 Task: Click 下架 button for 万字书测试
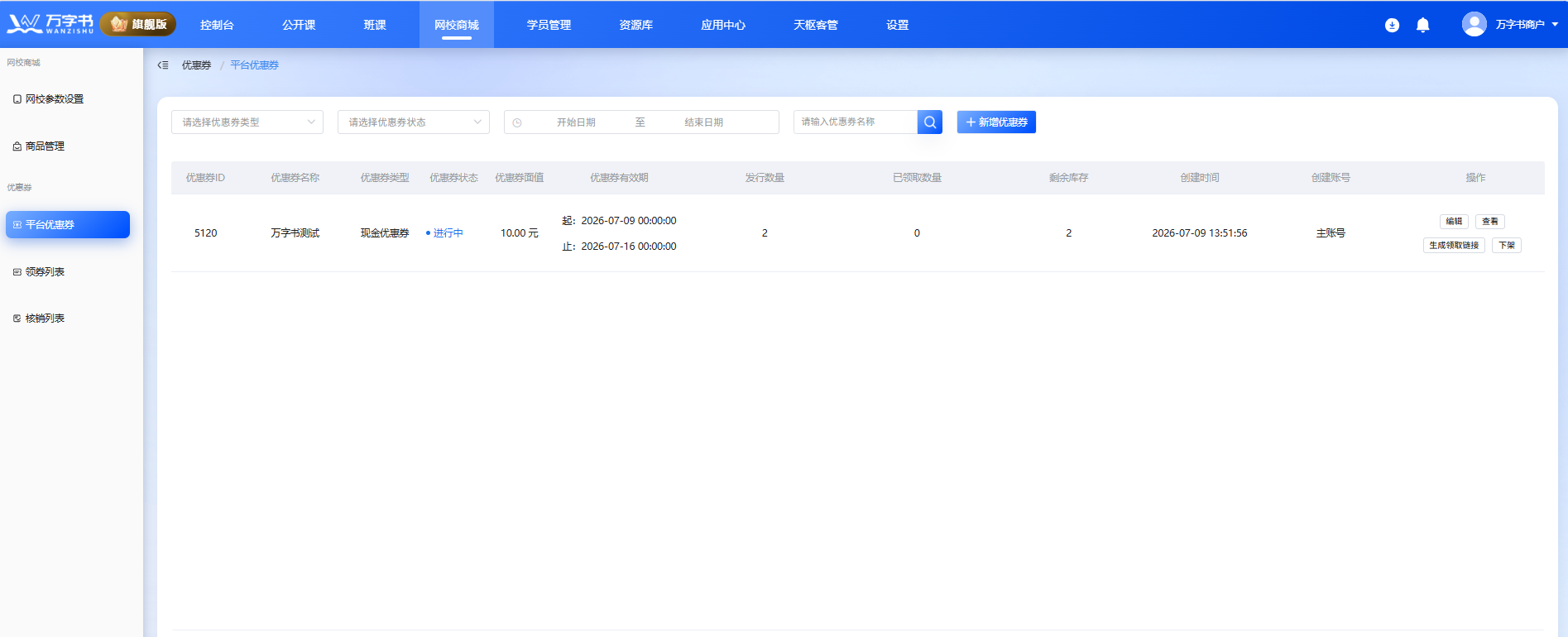click(x=1507, y=246)
